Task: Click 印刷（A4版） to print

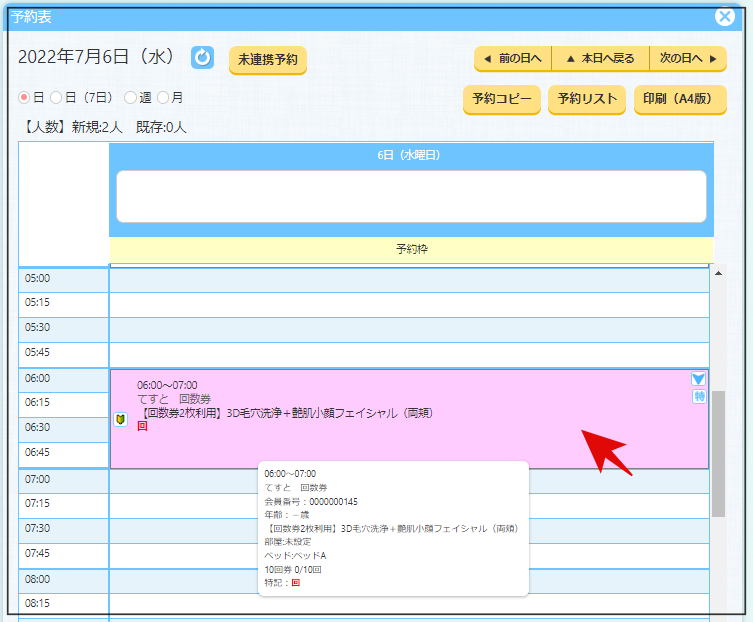Action: coord(680,100)
